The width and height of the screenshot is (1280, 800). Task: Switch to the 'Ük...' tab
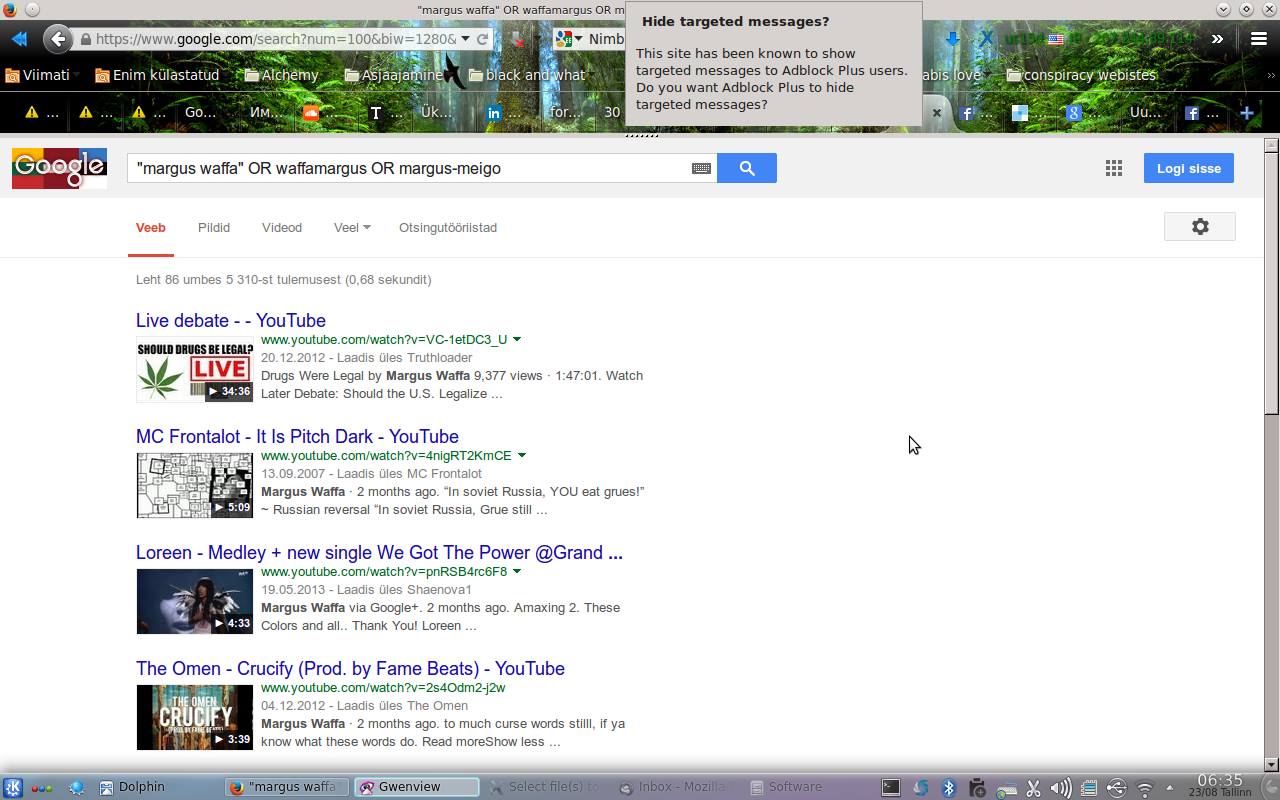pyautogui.click(x=436, y=113)
